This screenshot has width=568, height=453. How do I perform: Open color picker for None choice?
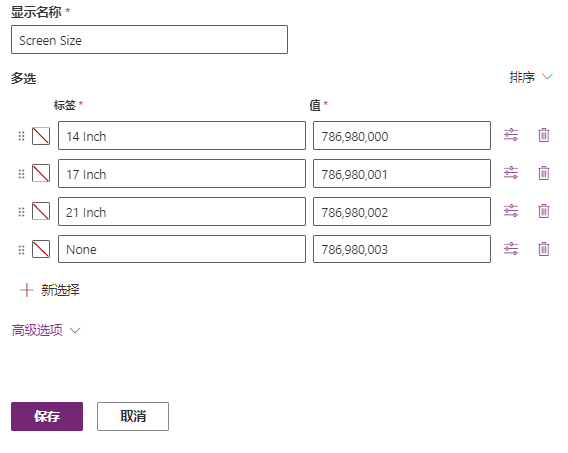41,249
